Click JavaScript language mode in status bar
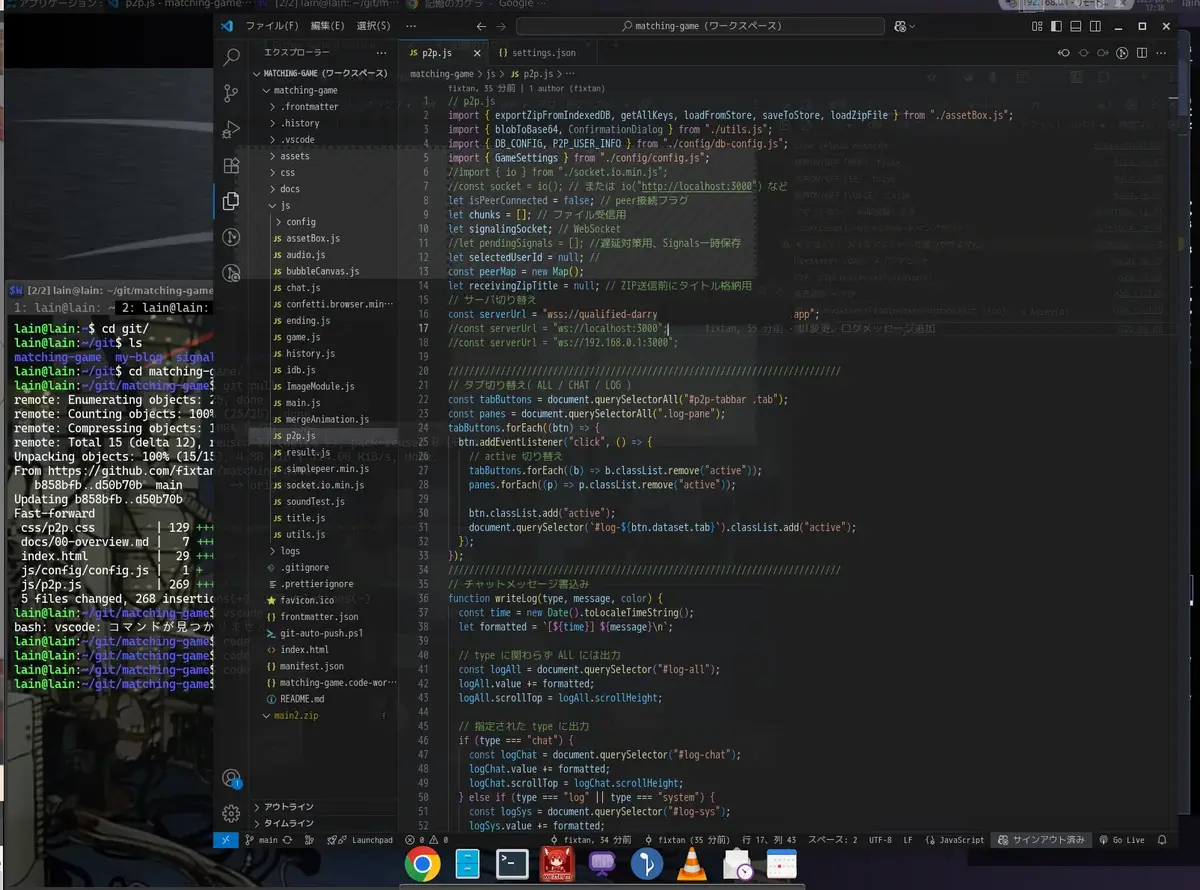 (x=955, y=840)
